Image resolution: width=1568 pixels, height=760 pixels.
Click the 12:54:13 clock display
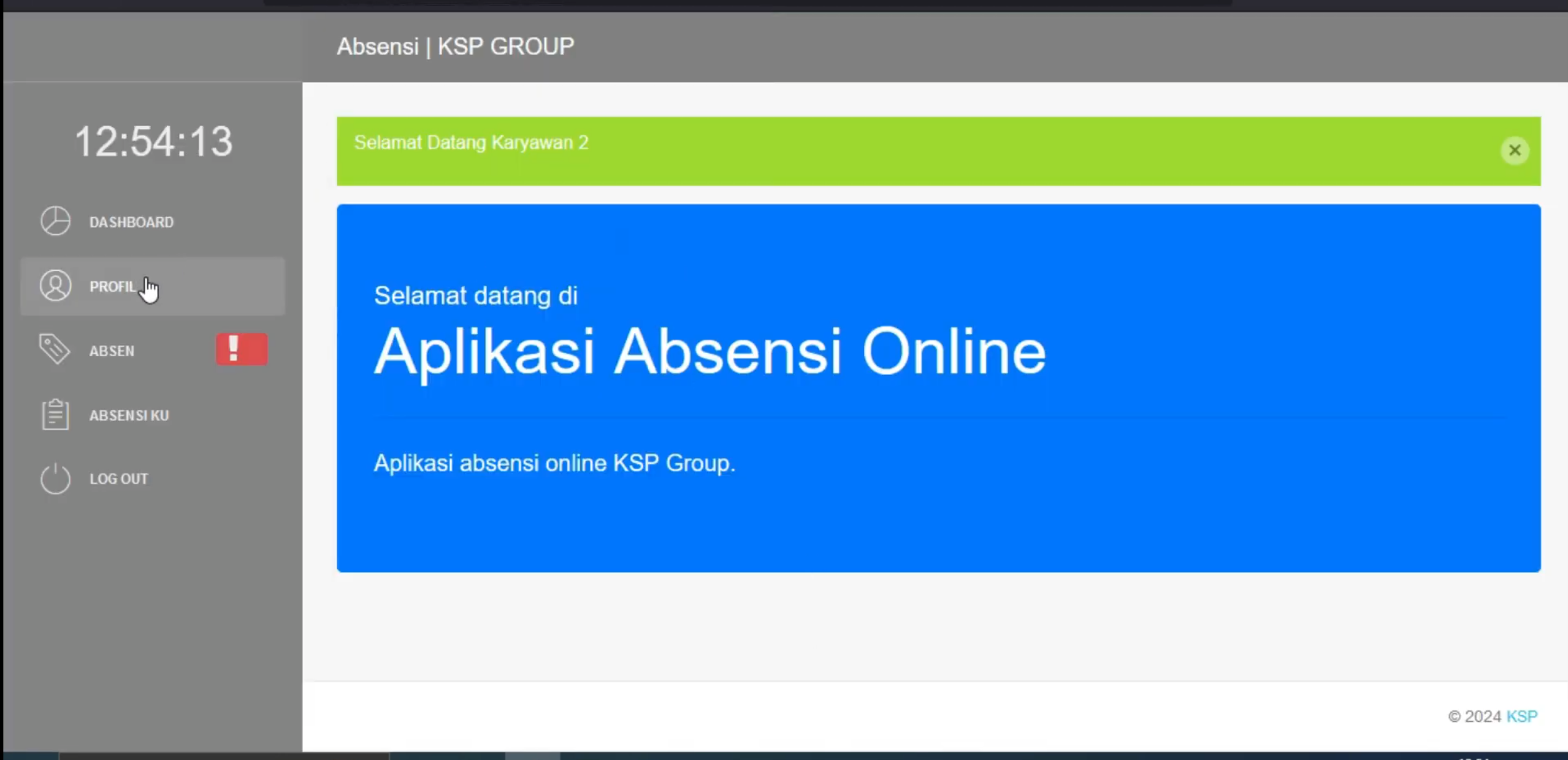(x=153, y=142)
